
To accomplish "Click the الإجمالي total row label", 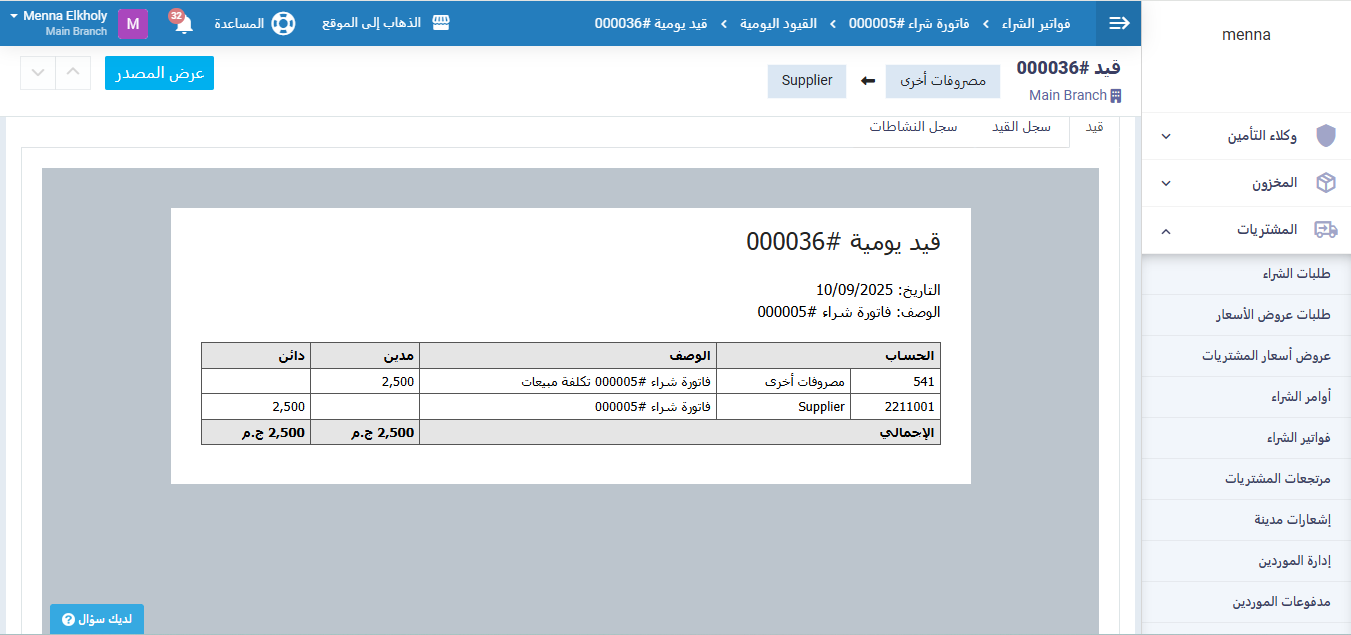I will tap(906, 433).
